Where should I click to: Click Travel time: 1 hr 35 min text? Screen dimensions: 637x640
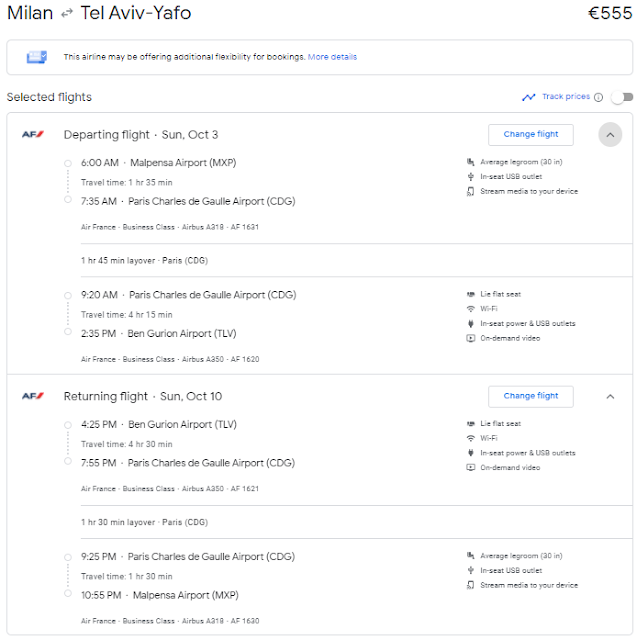tap(127, 182)
